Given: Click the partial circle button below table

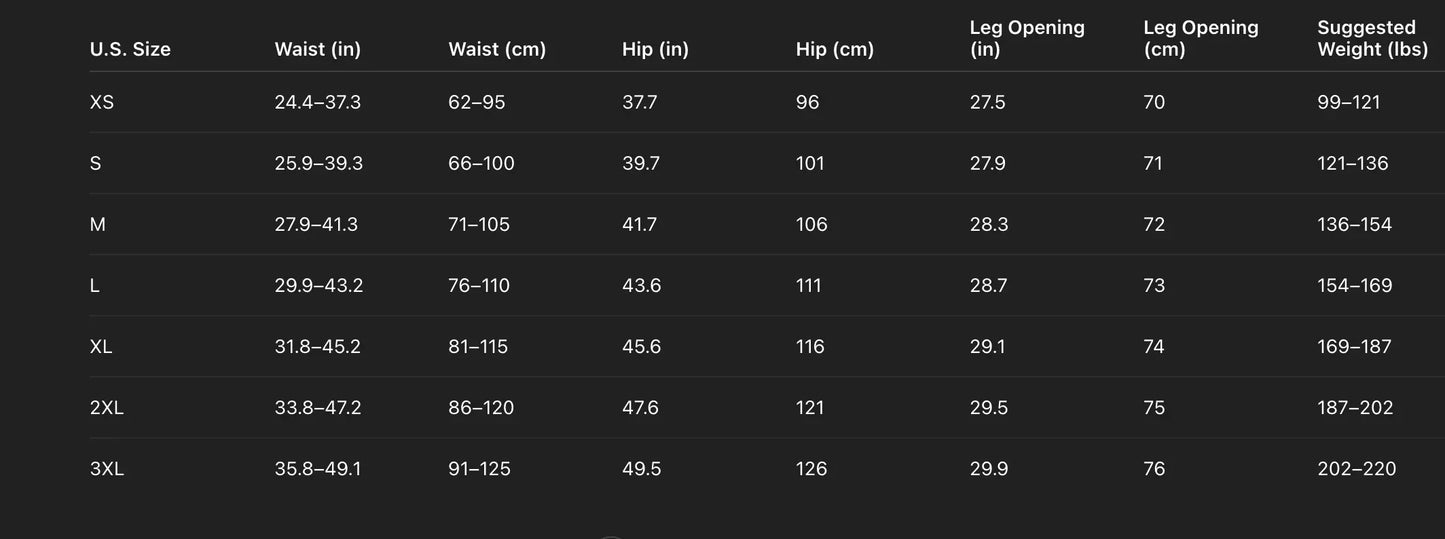Looking at the screenshot, I should click(x=611, y=536).
